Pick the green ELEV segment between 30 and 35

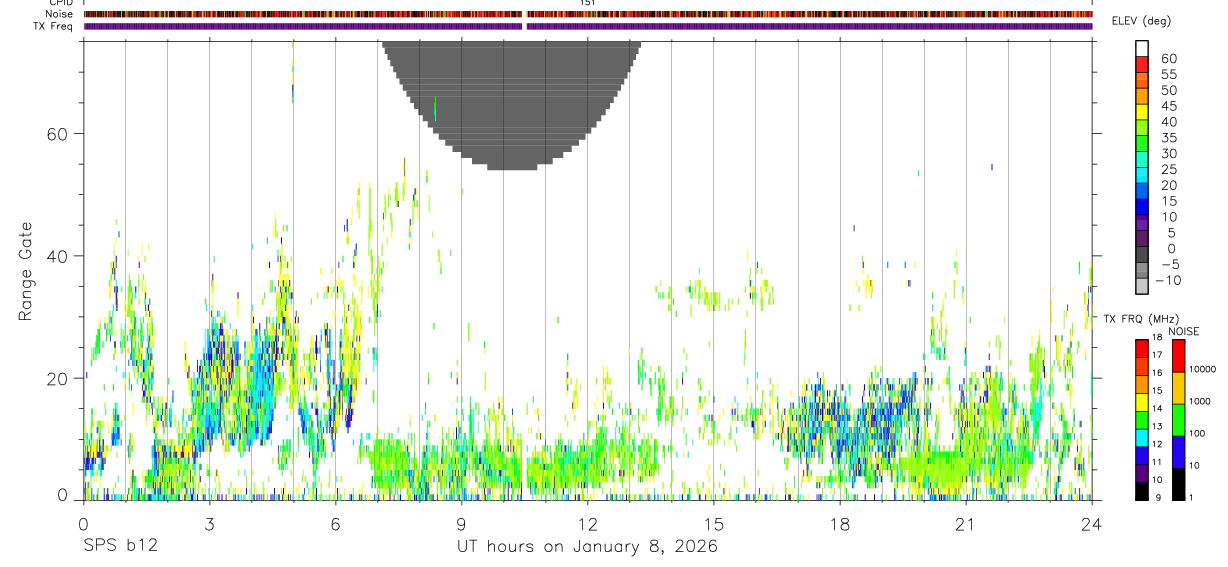pos(1142,144)
